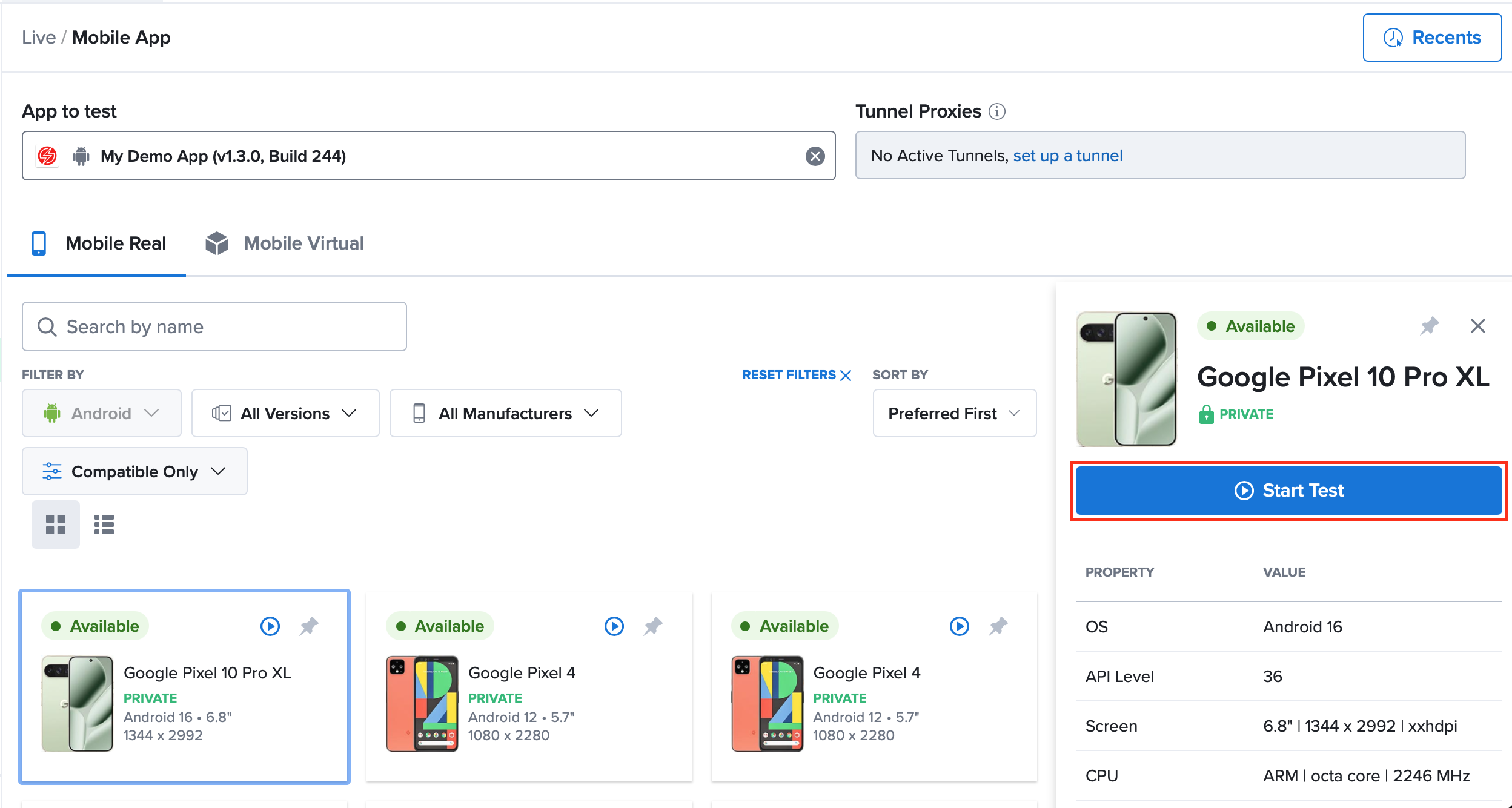Open the Android OS filter dropdown
This screenshot has height=808, width=1512.
pos(102,413)
